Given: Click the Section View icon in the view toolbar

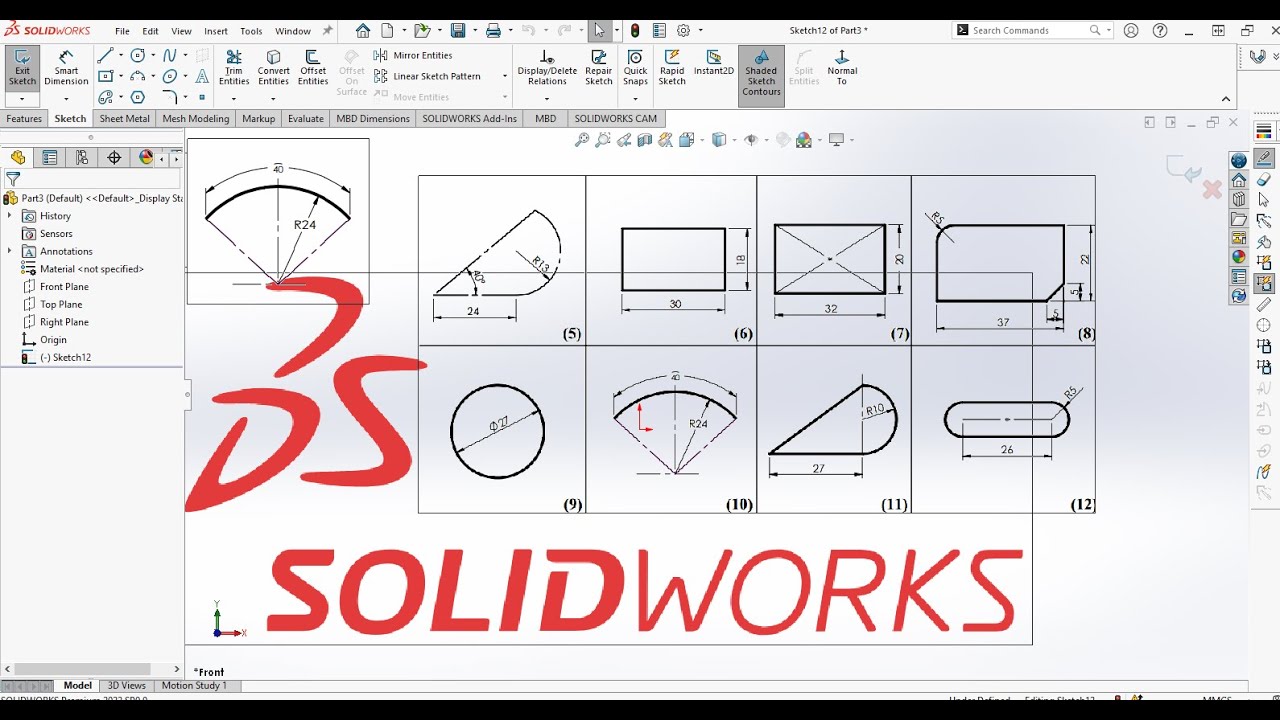Looking at the screenshot, I should pyautogui.click(x=645, y=140).
